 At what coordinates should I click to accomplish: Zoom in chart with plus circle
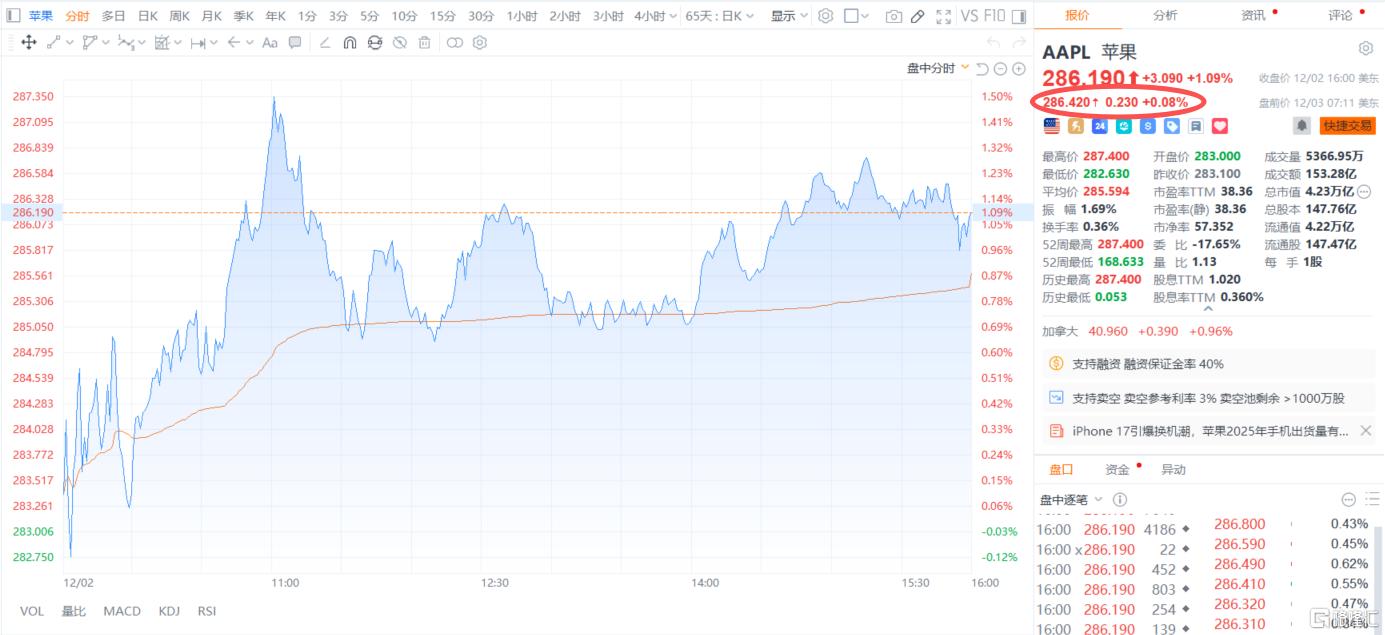click(x=1019, y=68)
